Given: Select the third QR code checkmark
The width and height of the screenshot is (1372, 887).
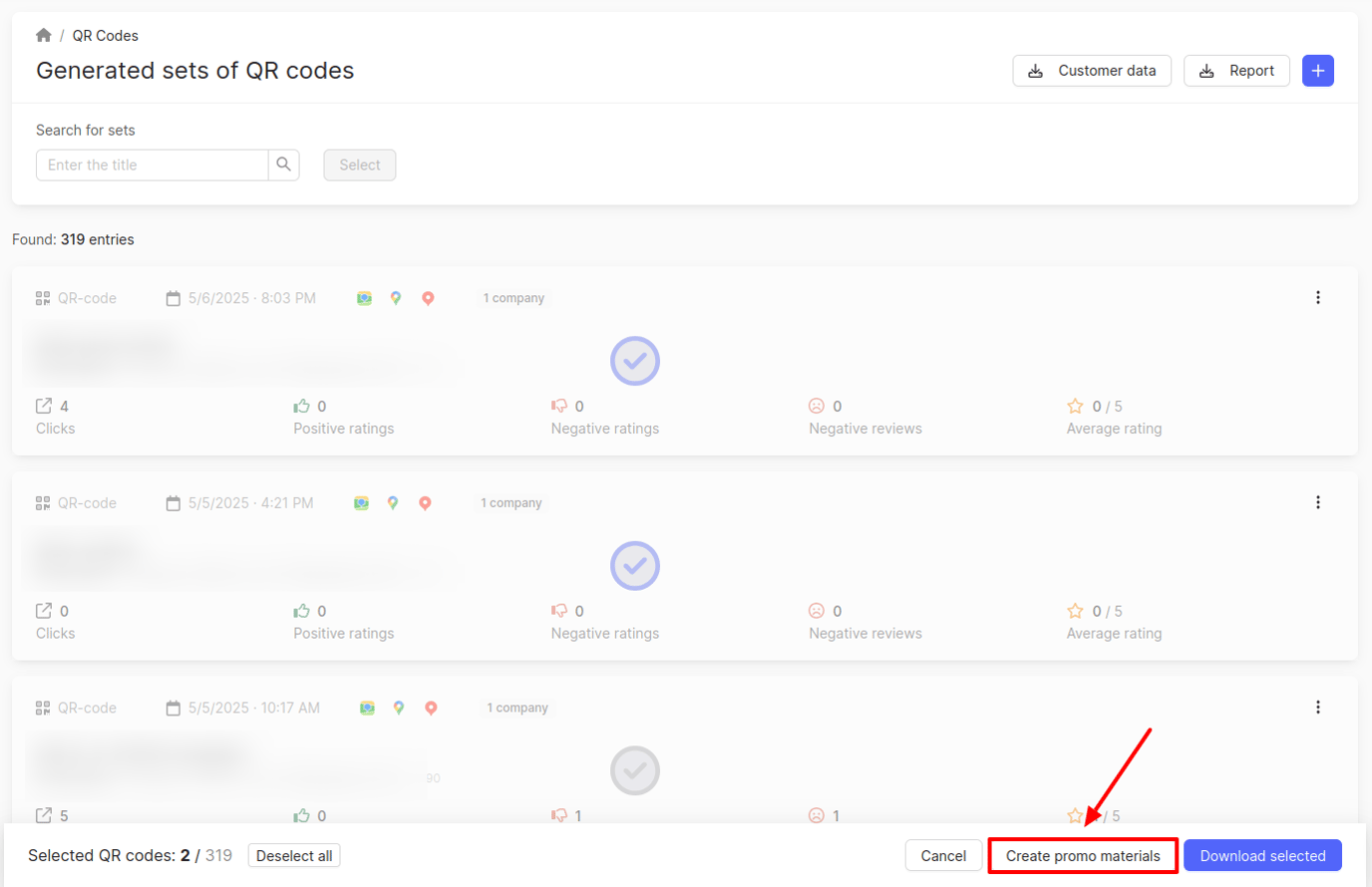Looking at the screenshot, I should [635, 770].
